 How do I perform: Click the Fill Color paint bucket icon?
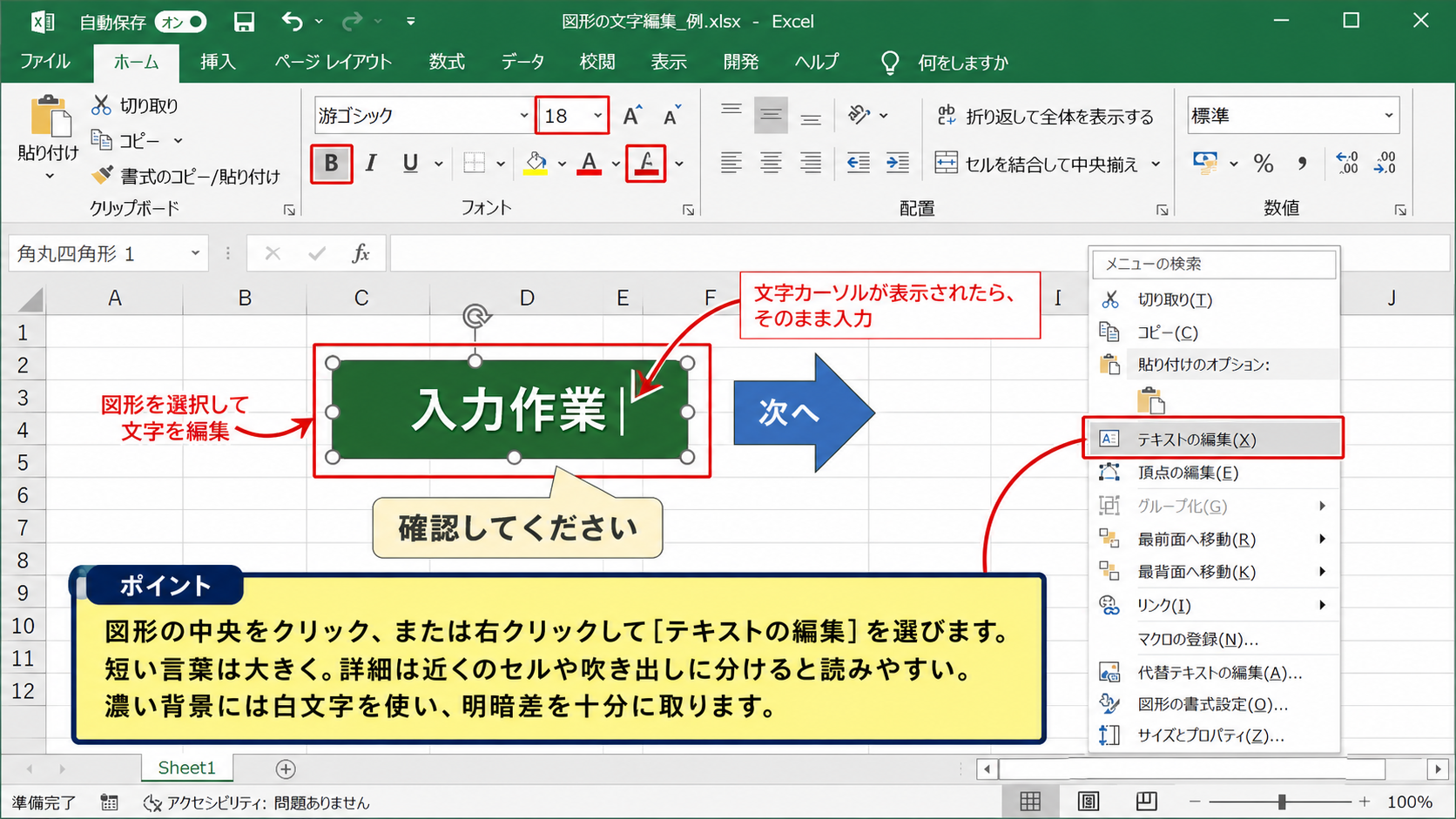click(536, 163)
